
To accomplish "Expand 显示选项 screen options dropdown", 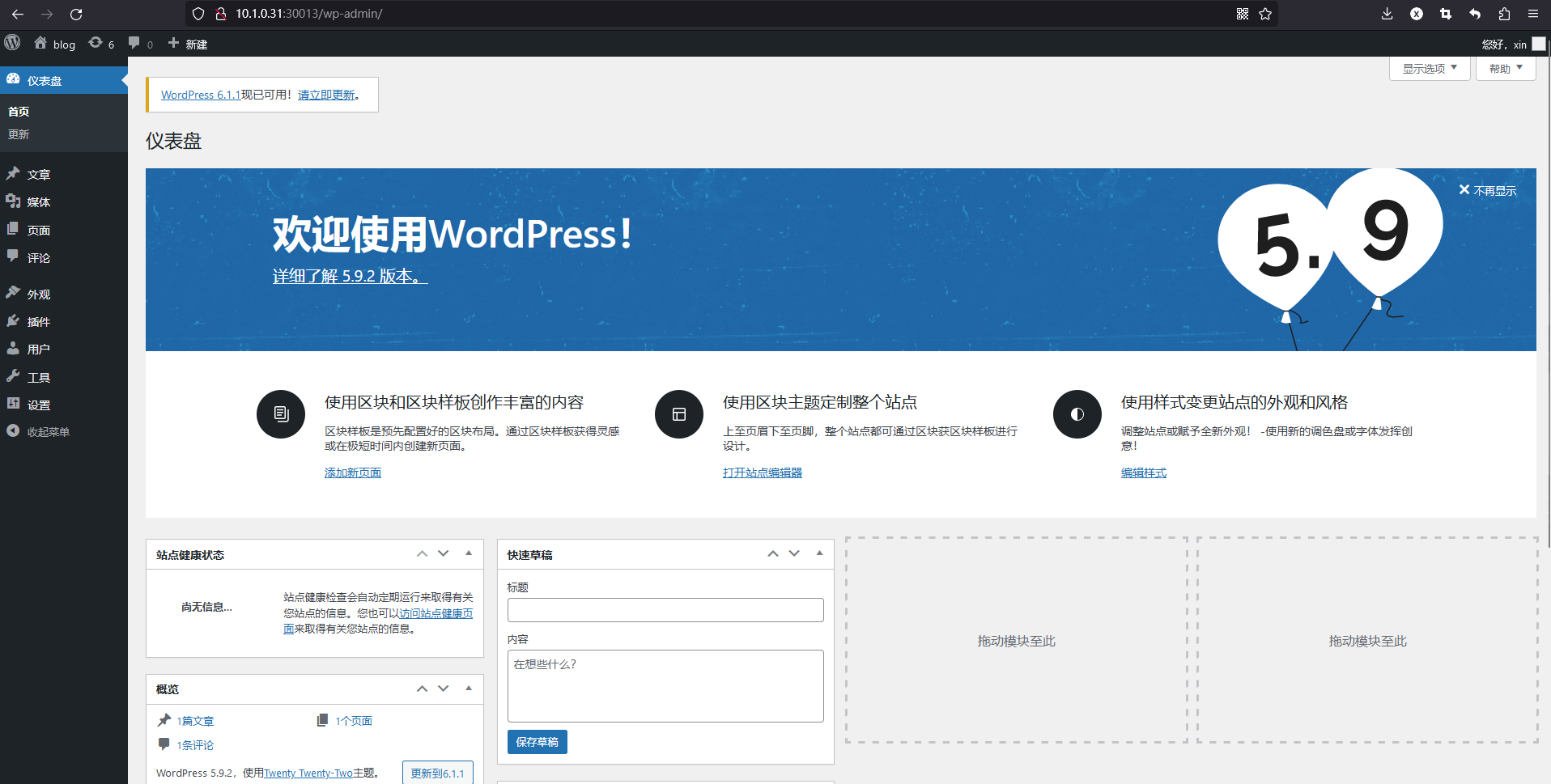I will pos(1430,68).
